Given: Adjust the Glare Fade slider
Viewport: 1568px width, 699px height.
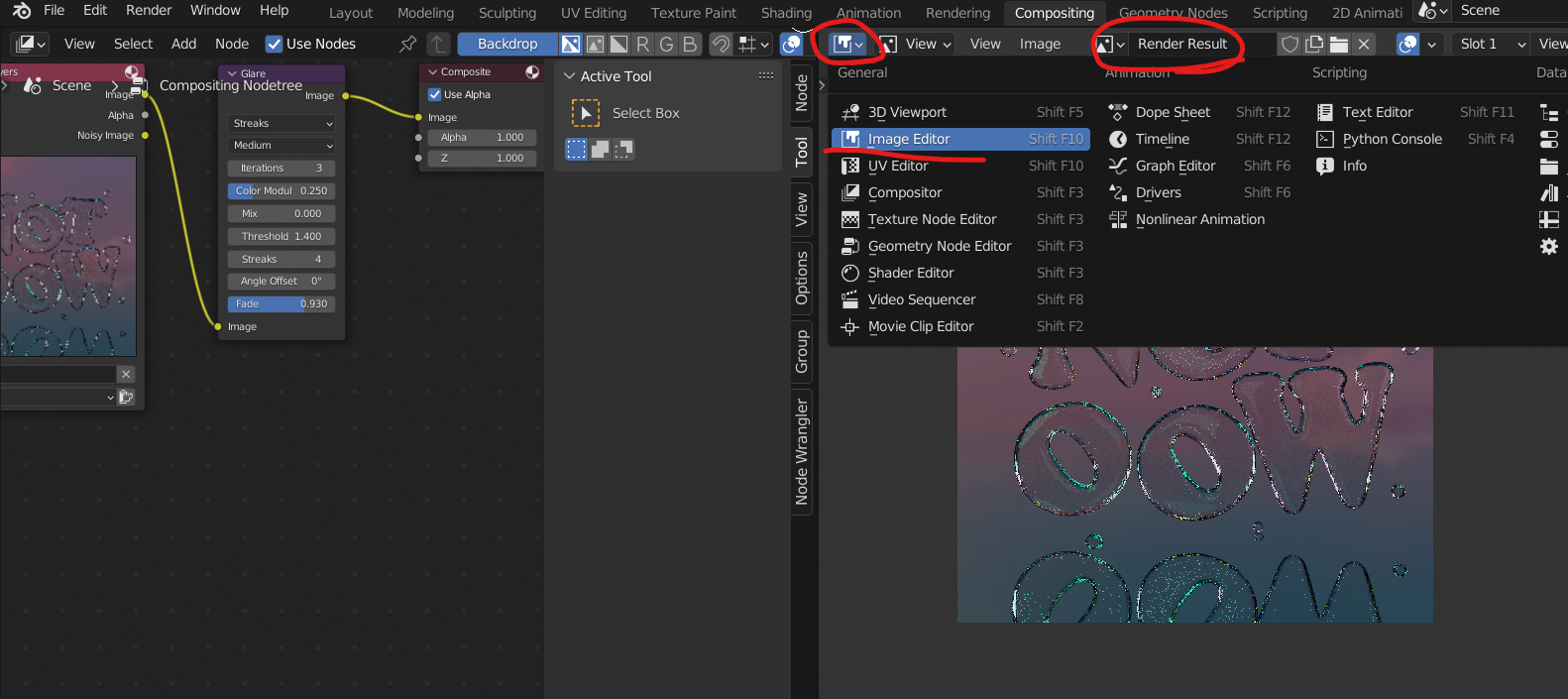Looking at the screenshot, I should pyautogui.click(x=281, y=303).
